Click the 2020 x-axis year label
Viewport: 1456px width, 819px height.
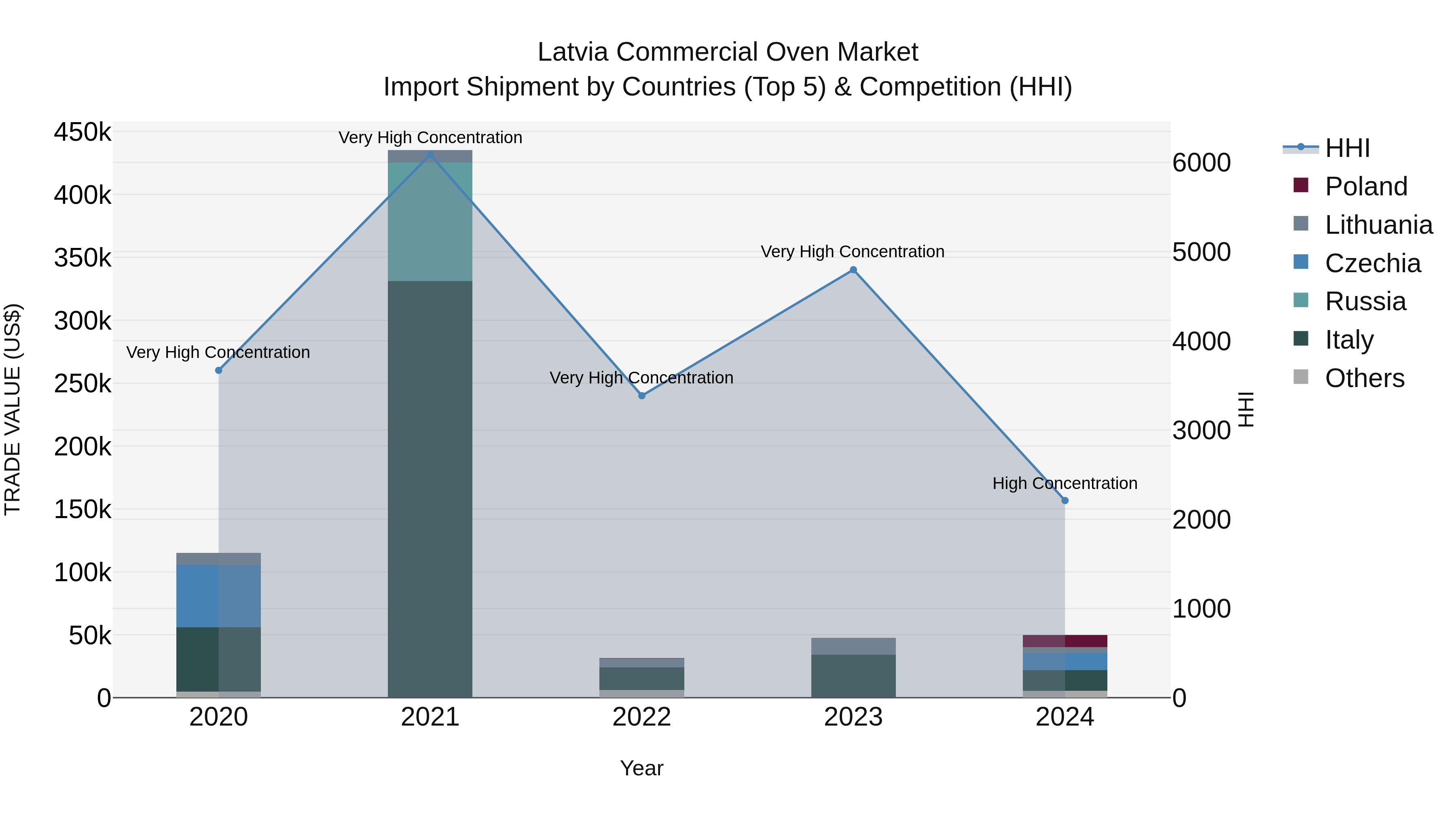coord(219,717)
